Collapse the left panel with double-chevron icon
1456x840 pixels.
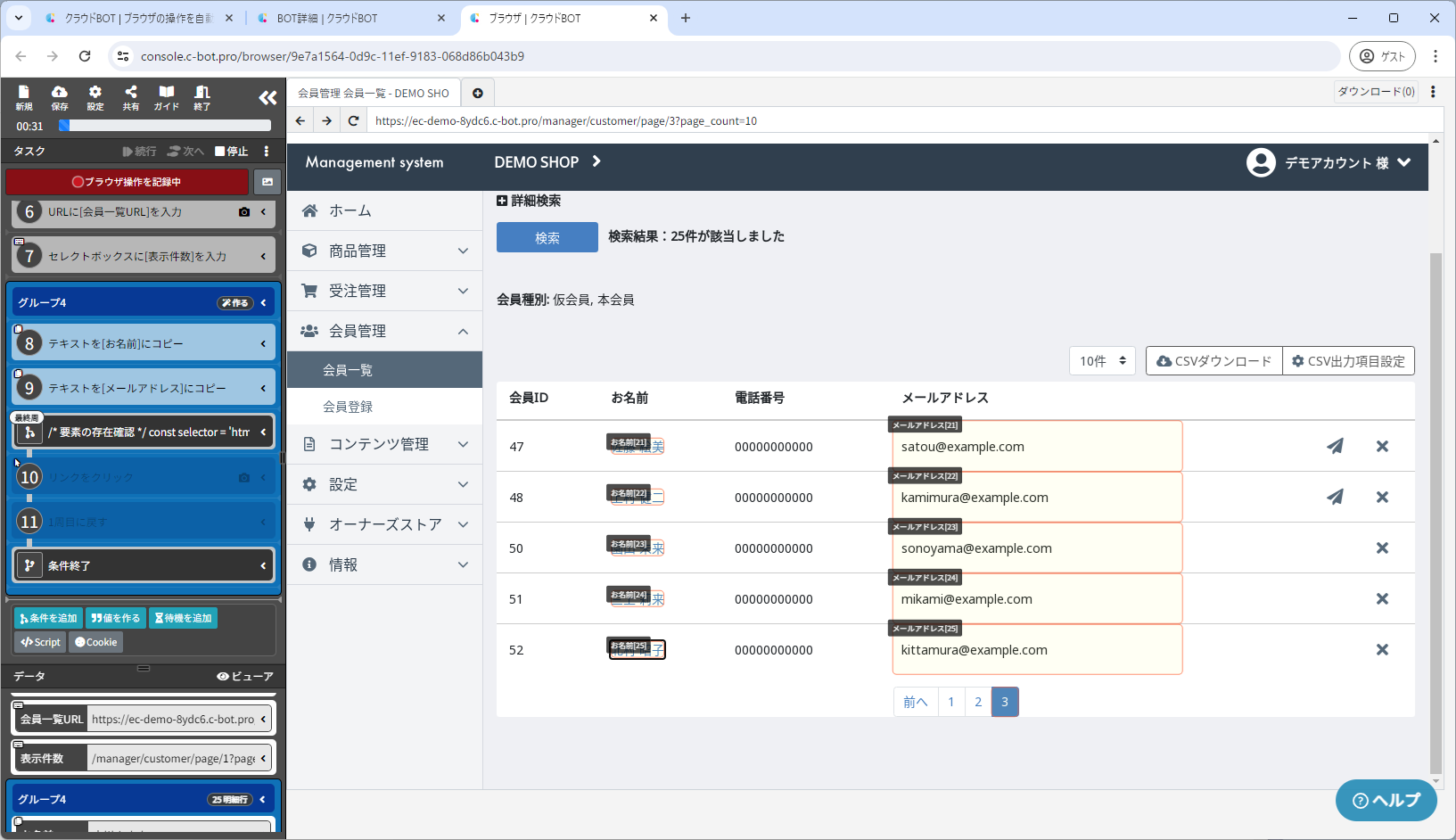[267, 97]
